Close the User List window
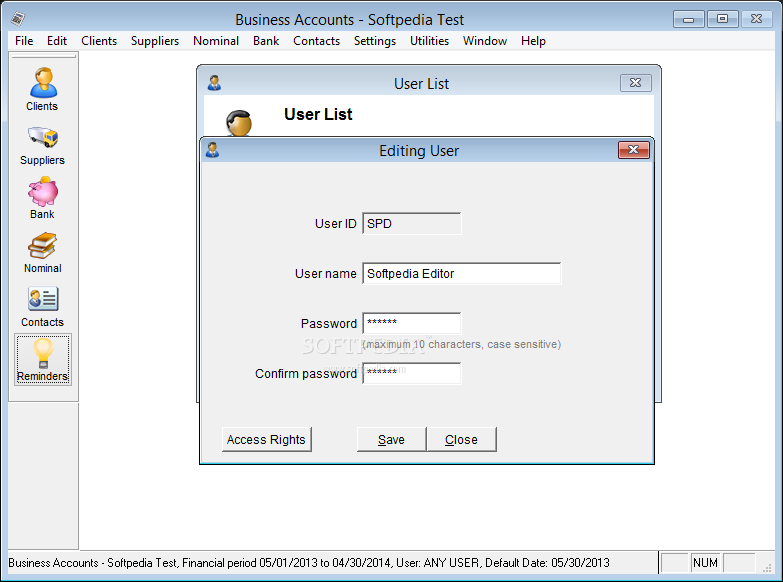This screenshot has height=582, width=783. click(x=636, y=83)
